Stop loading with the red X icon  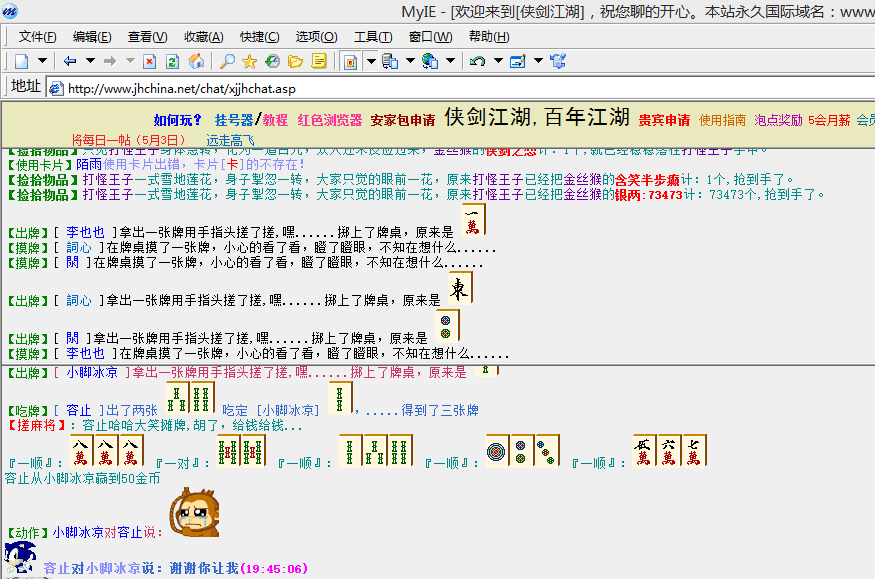150,61
